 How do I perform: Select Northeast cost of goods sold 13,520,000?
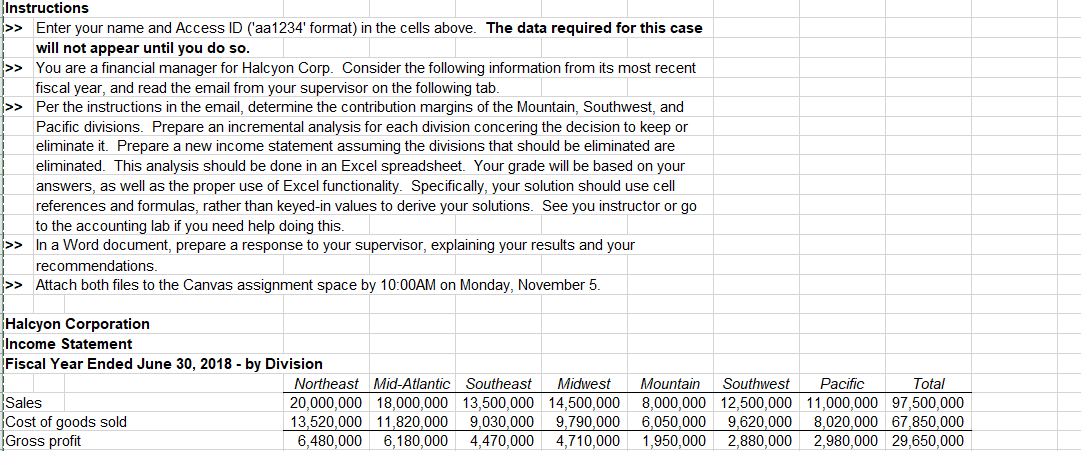coord(325,422)
